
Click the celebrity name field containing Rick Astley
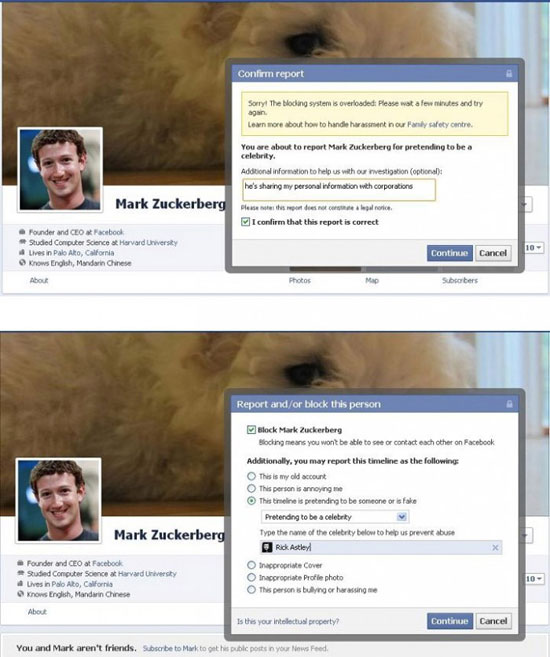tap(381, 547)
